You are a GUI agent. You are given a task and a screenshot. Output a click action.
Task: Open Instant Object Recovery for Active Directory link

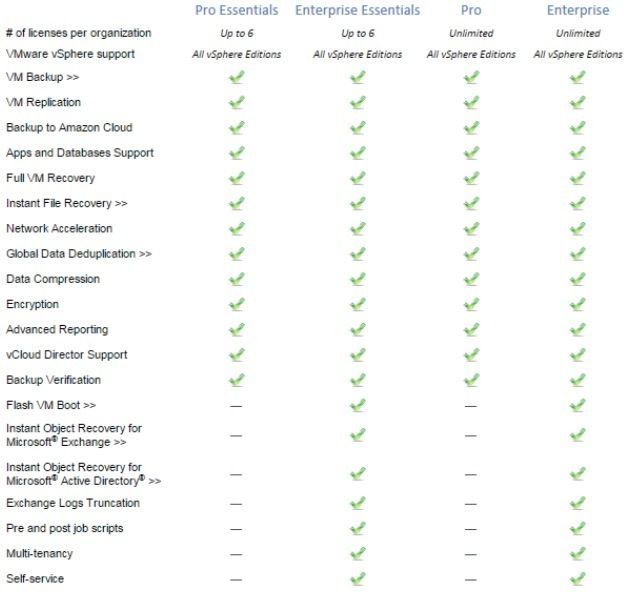click(83, 474)
